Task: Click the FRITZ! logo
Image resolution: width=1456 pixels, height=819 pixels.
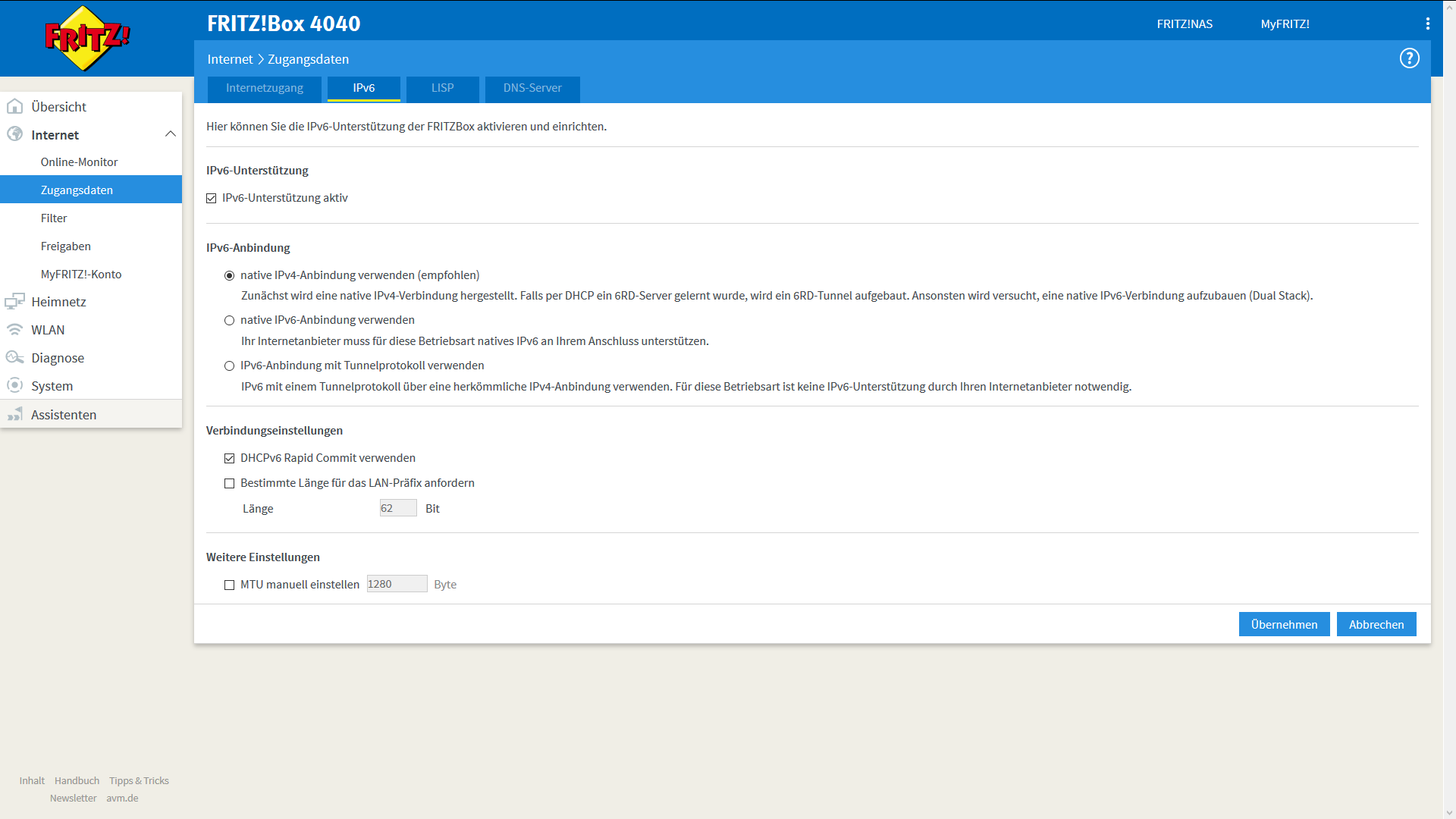Action: (x=87, y=38)
